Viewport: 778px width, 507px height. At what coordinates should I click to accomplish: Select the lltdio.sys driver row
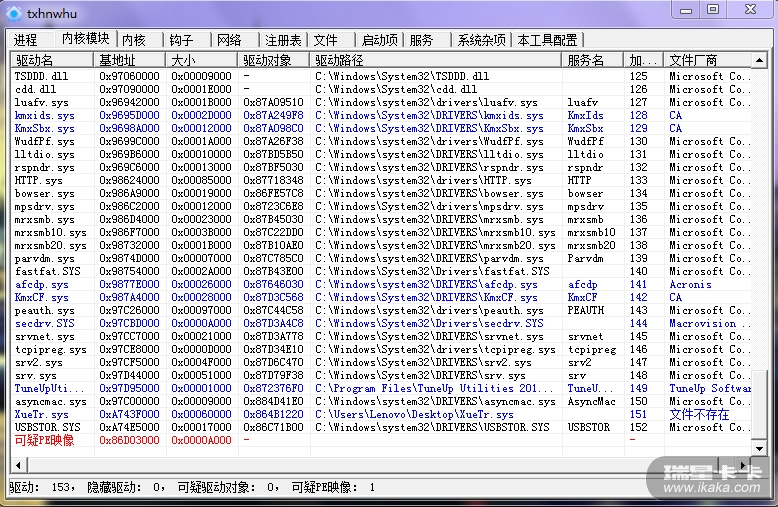pyautogui.click(x=381, y=154)
